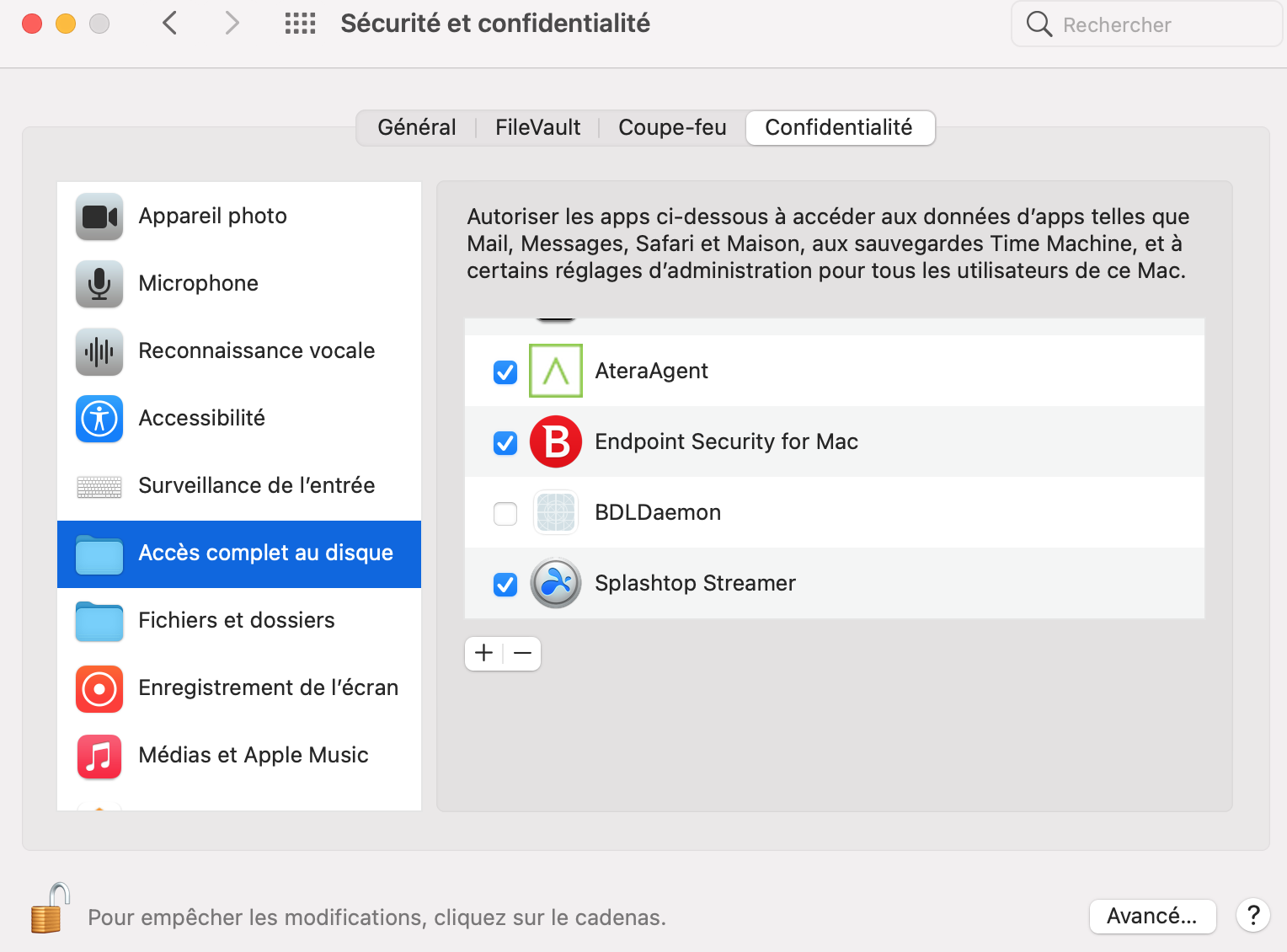Uncheck AteraAgent full disk access
This screenshot has width=1287, height=952.
[505, 372]
